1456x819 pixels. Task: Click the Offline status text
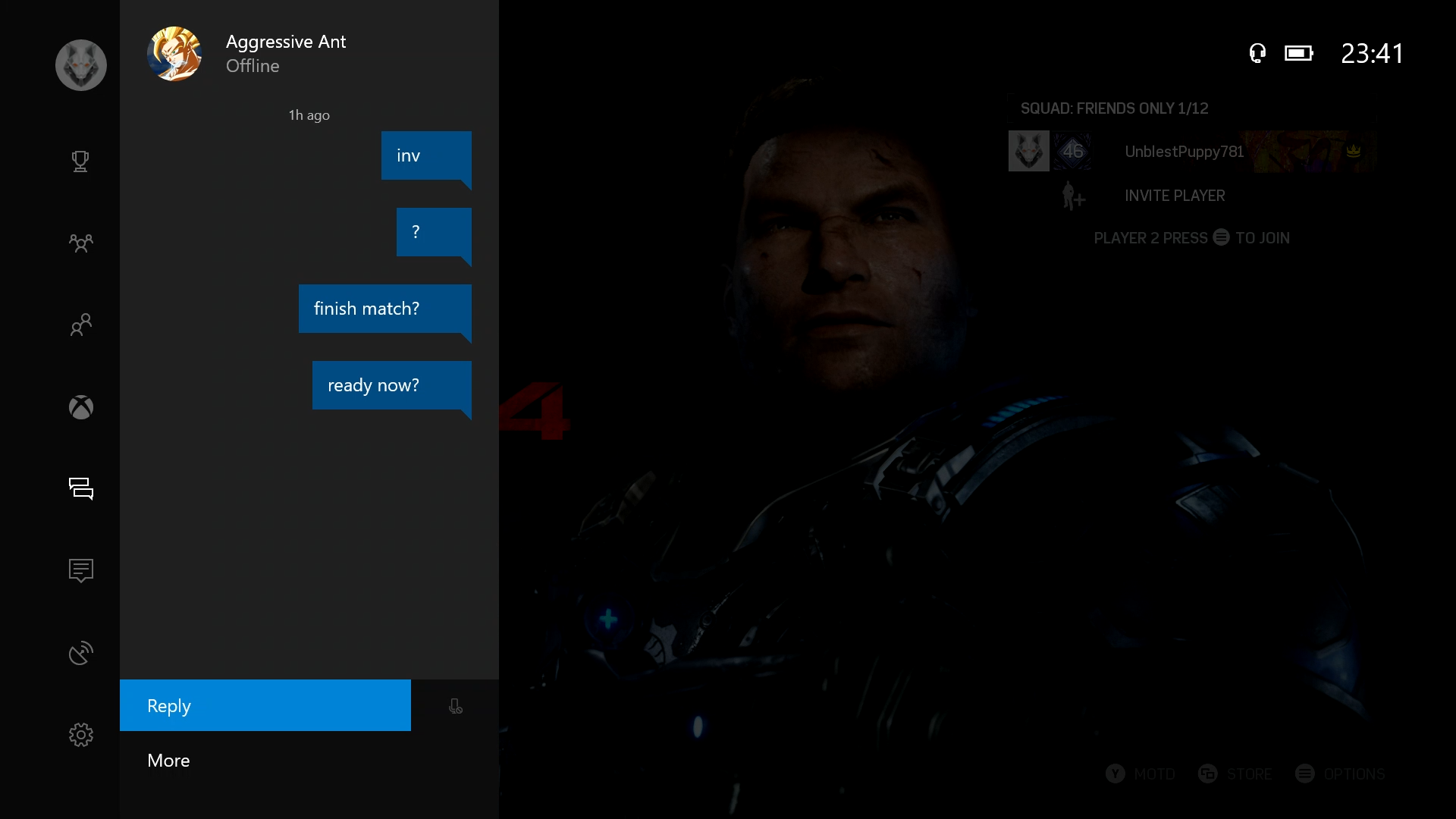pos(253,66)
